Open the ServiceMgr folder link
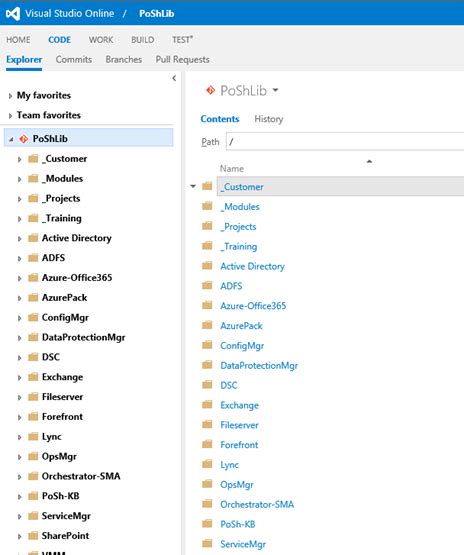Viewport: 464px width, 555px height. [x=243, y=544]
